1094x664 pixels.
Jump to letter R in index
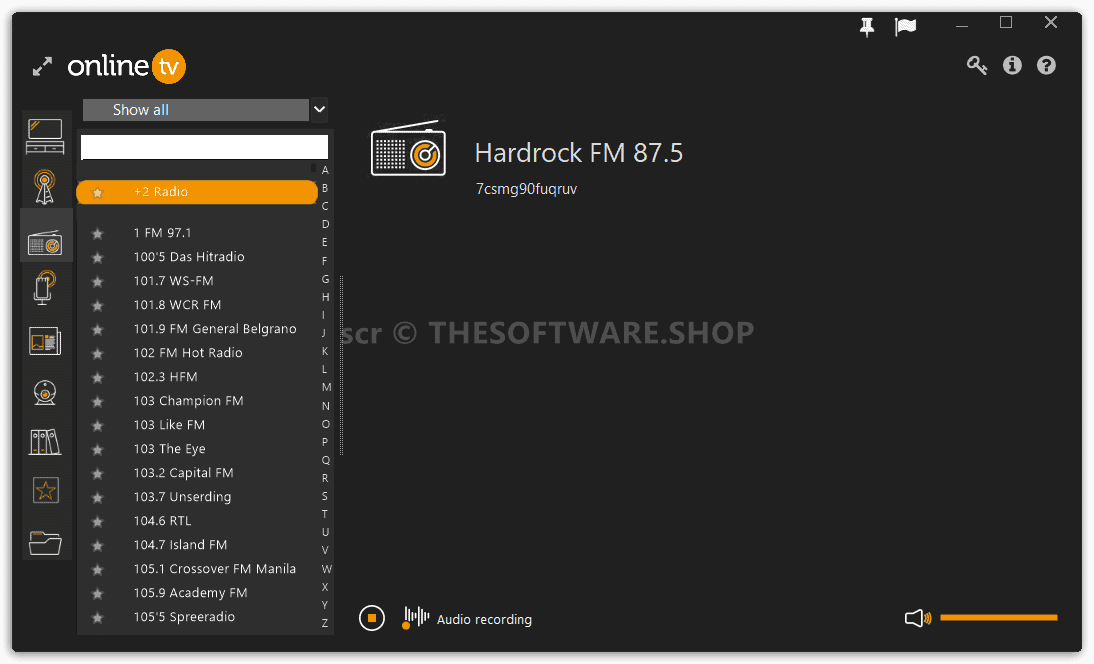point(325,478)
